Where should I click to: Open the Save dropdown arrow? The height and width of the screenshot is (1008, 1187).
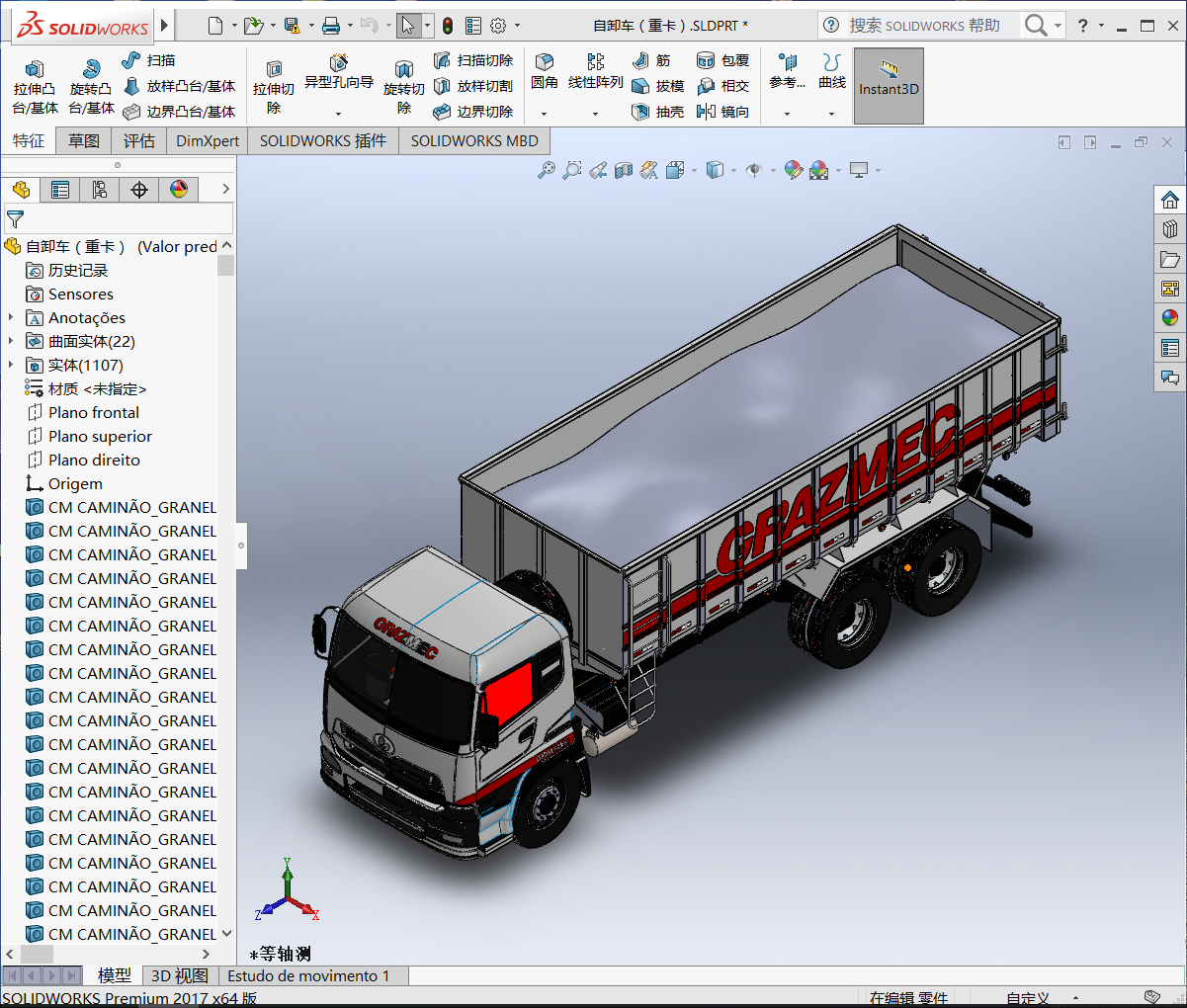tap(311, 26)
